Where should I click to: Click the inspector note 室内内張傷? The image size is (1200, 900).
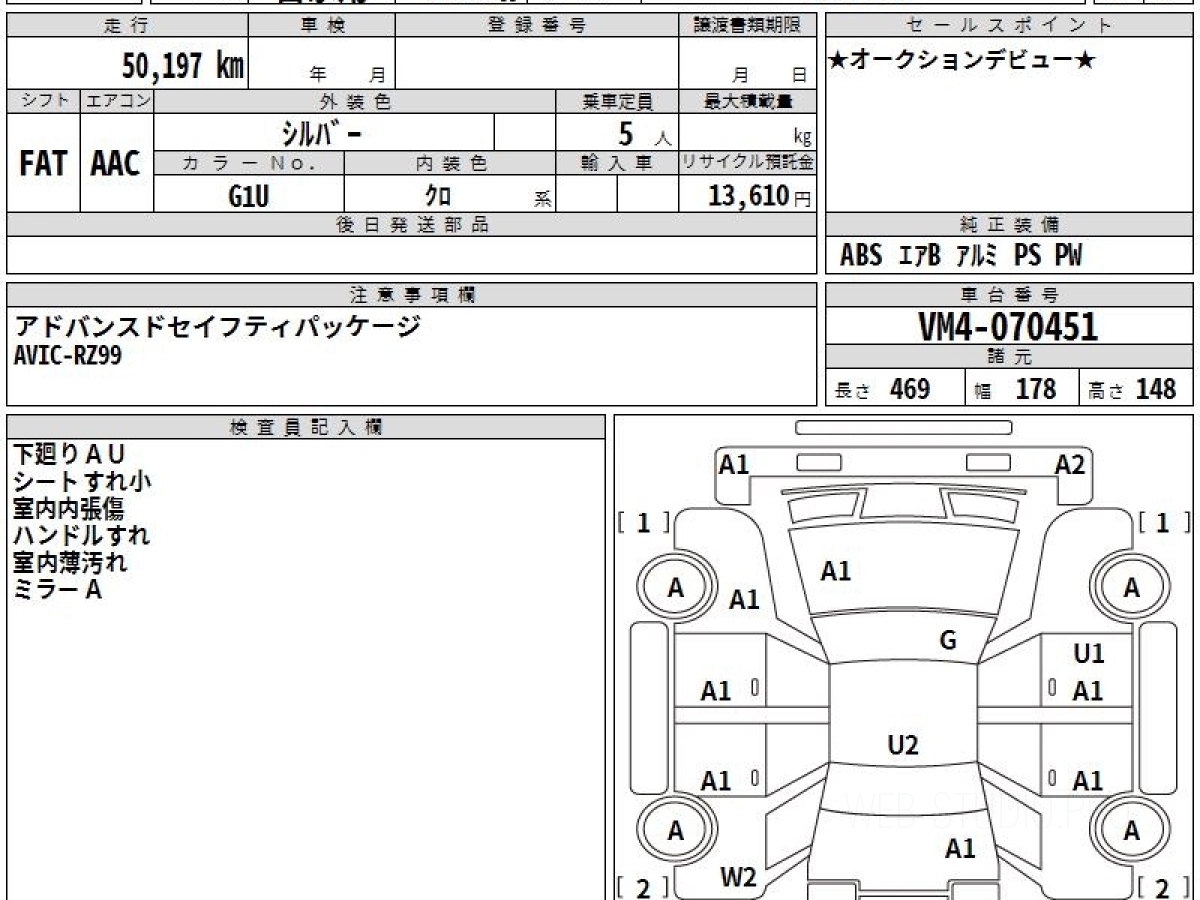coord(70,508)
